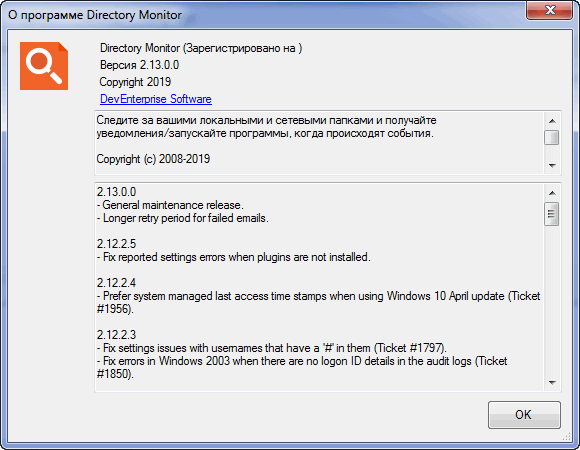Click the 'Copyright 2019' line

[135, 82]
